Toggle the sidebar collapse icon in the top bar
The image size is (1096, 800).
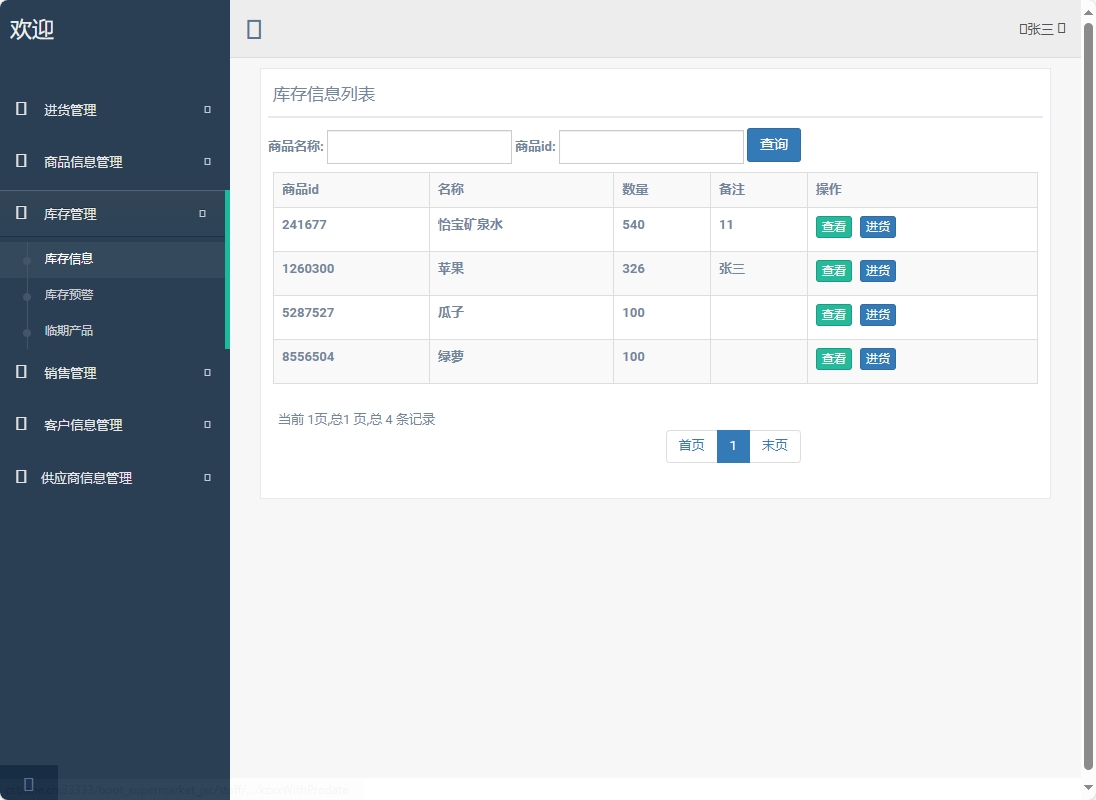click(x=253, y=30)
